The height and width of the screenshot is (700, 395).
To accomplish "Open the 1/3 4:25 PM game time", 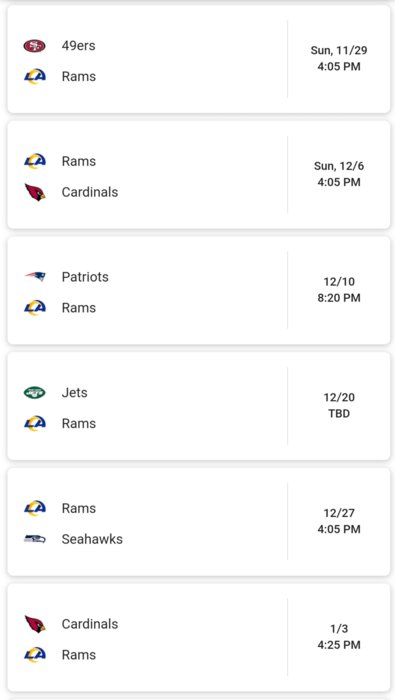I will (x=339, y=637).
